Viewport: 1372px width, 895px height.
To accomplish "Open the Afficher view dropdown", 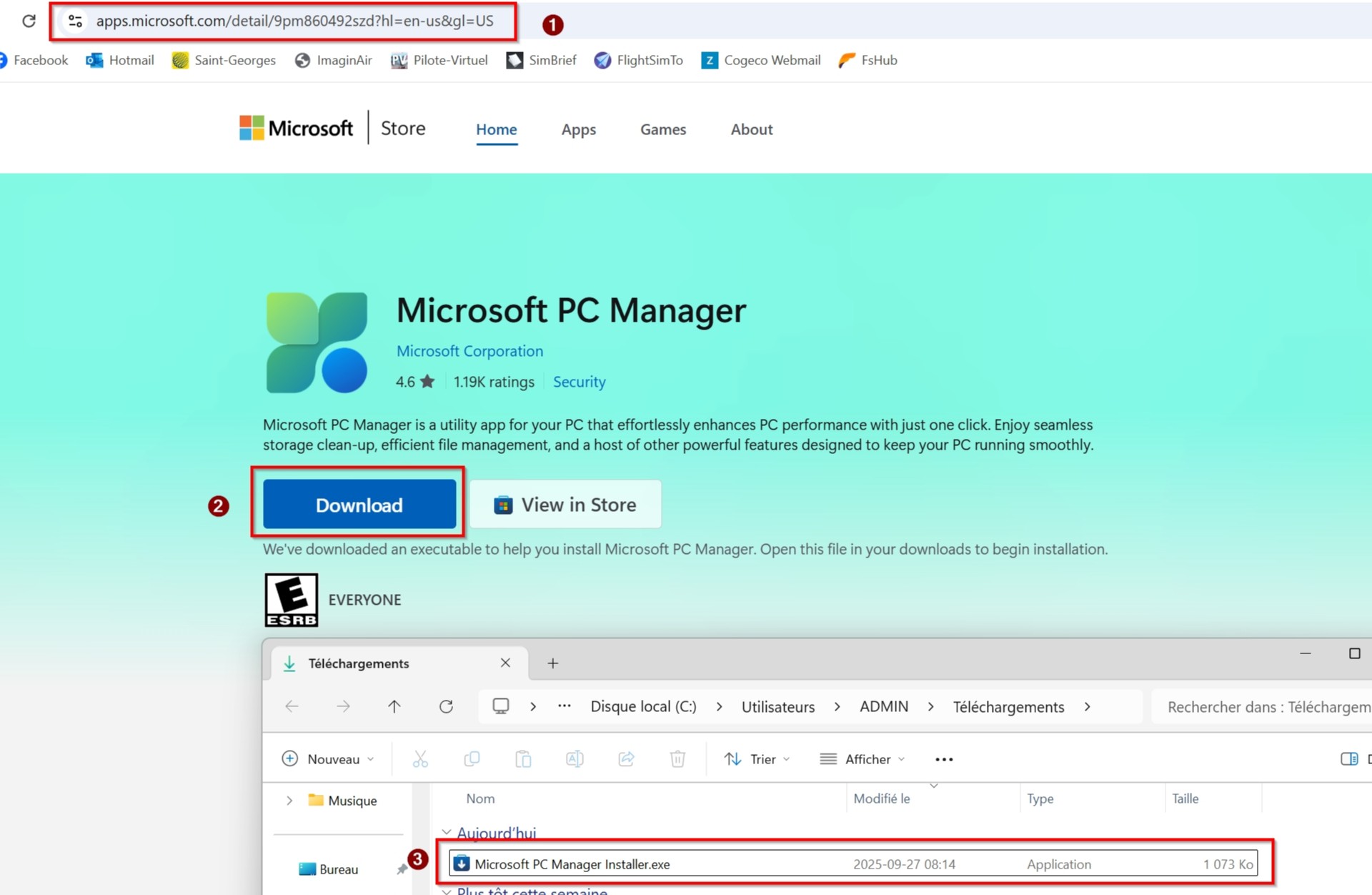I will 863,759.
